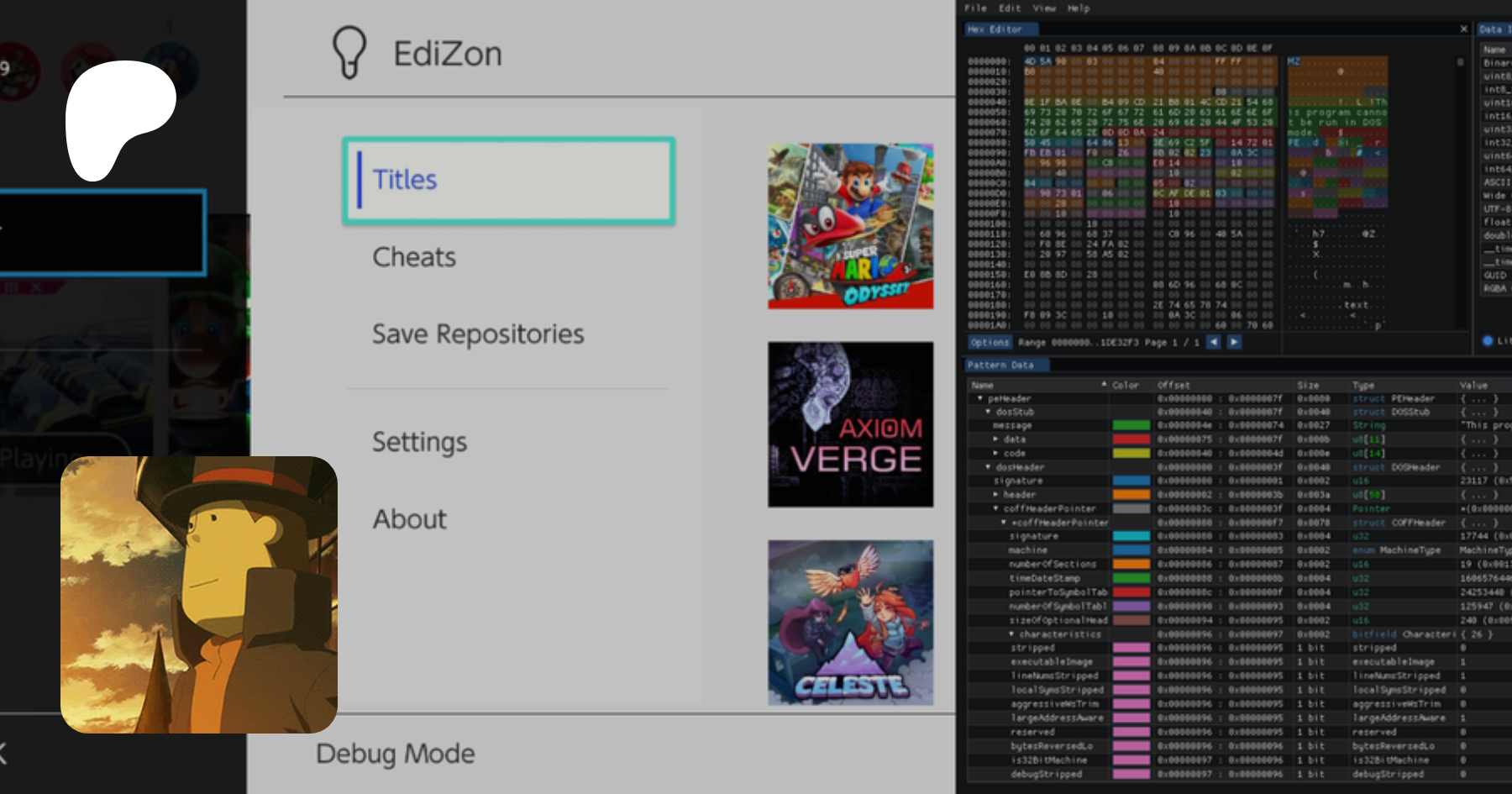Click the Professor Layton avatar picture
This screenshot has width=1512, height=794.
tap(199, 594)
